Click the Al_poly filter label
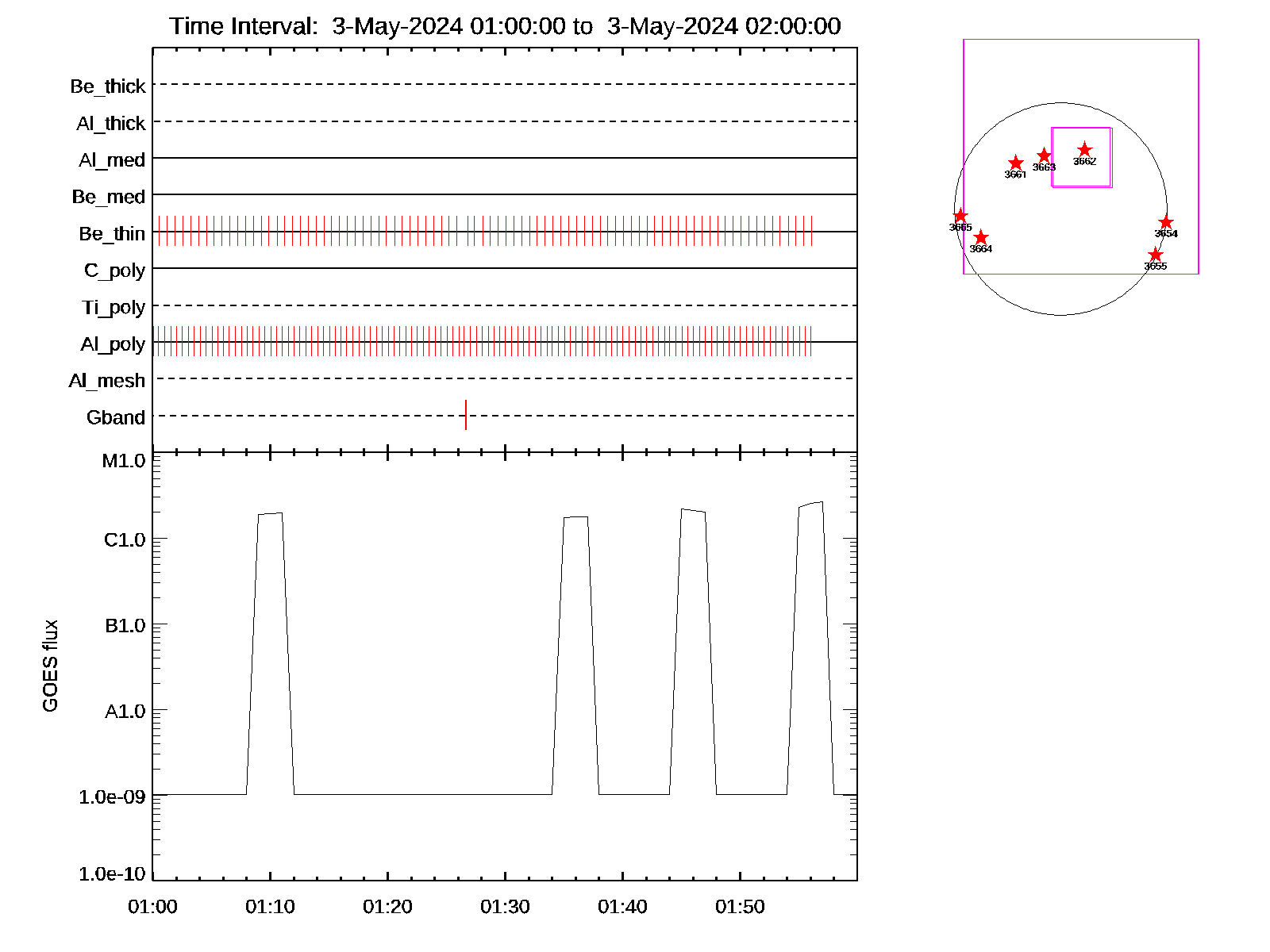1270x952 pixels. (113, 344)
